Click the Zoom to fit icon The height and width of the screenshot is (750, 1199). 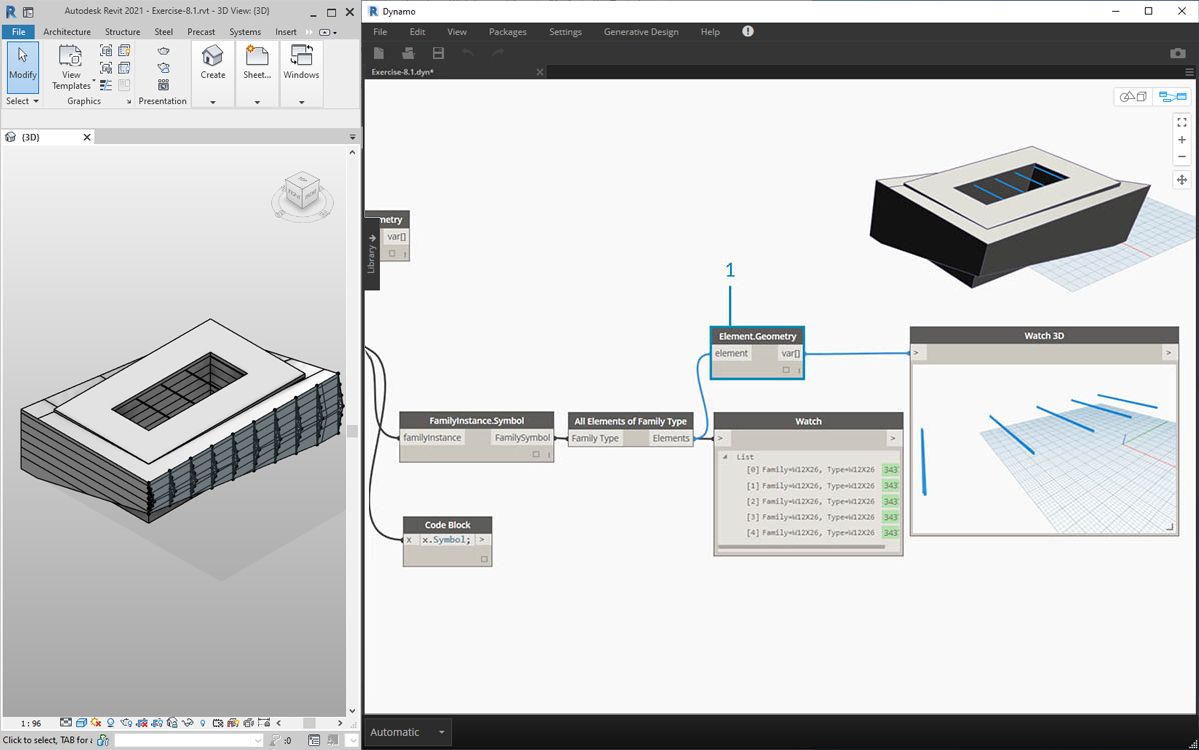pyautogui.click(x=1181, y=122)
